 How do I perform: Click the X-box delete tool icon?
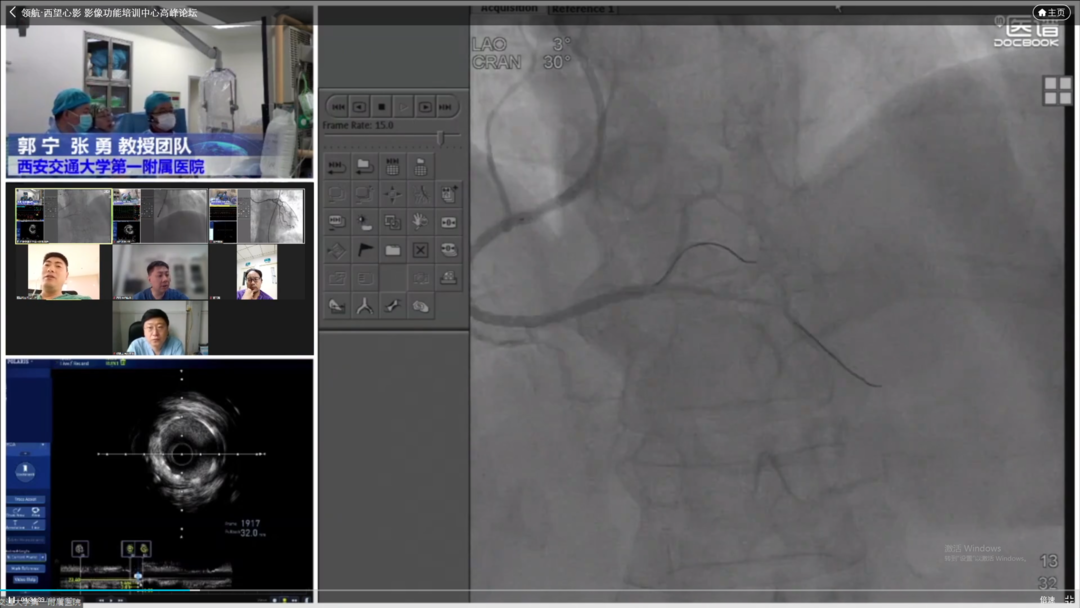tap(421, 251)
